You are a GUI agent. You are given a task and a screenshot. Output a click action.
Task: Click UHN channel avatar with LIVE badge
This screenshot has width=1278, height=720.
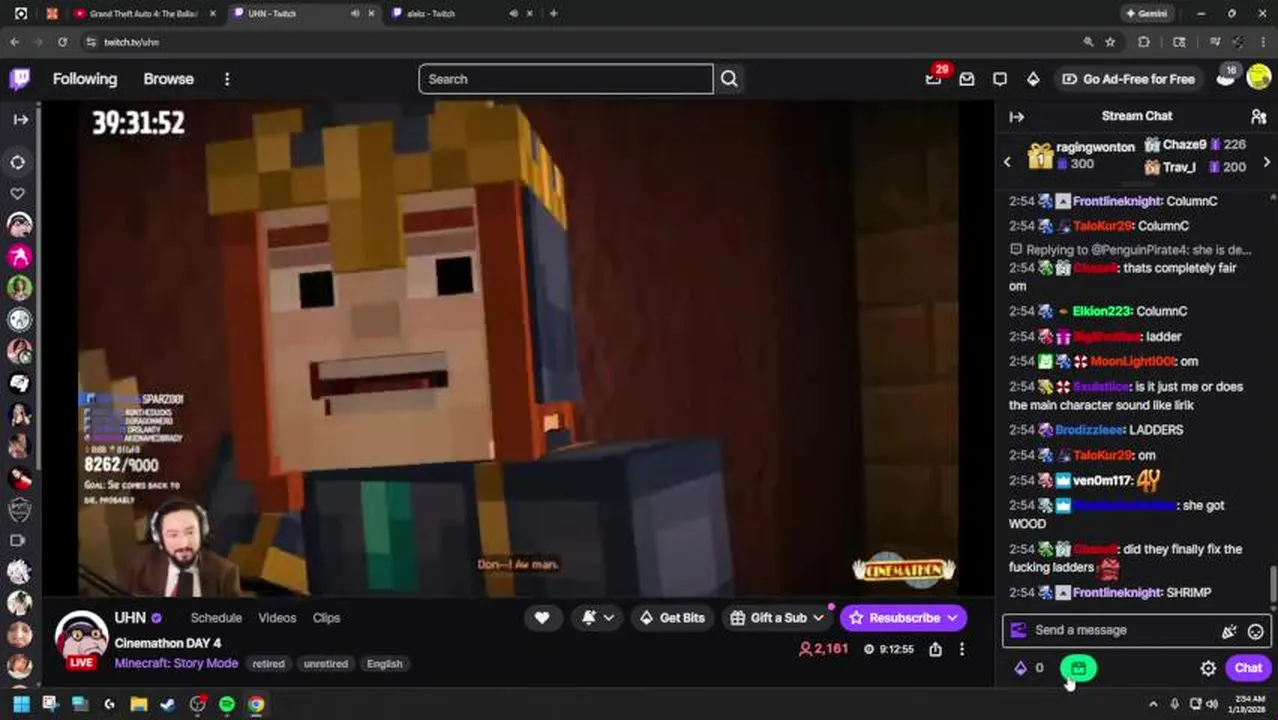click(81, 639)
